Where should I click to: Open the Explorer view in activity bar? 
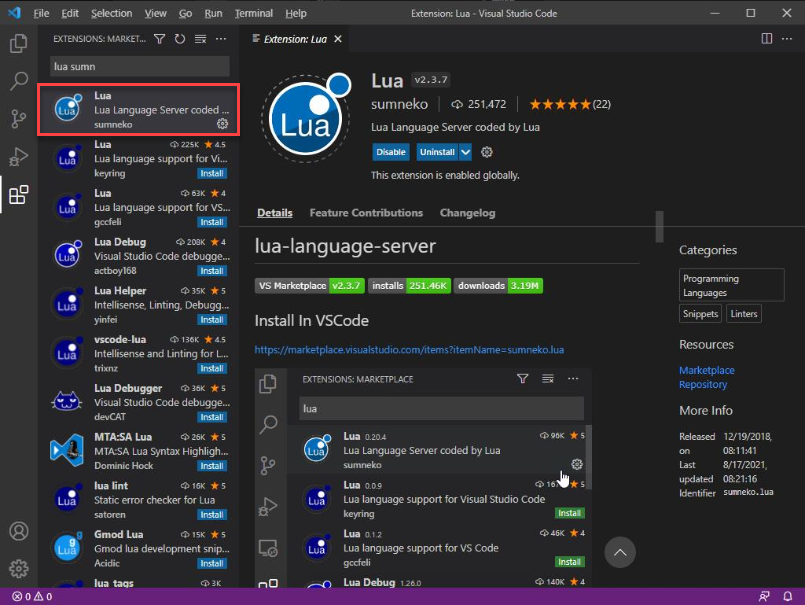pyautogui.click(x=18, y=44)
